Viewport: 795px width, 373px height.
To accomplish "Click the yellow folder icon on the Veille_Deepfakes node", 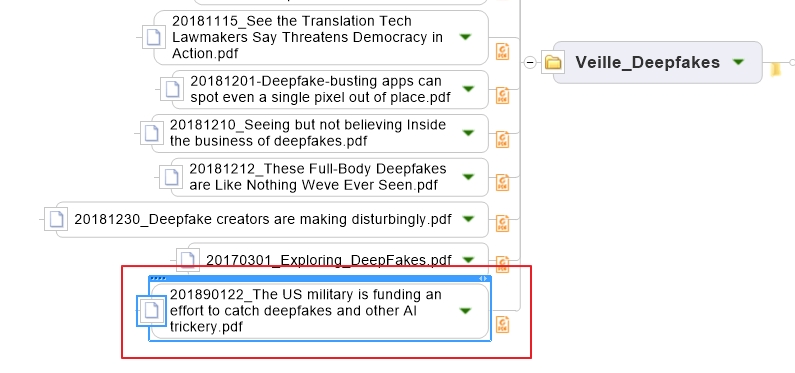I will (553, 62).
